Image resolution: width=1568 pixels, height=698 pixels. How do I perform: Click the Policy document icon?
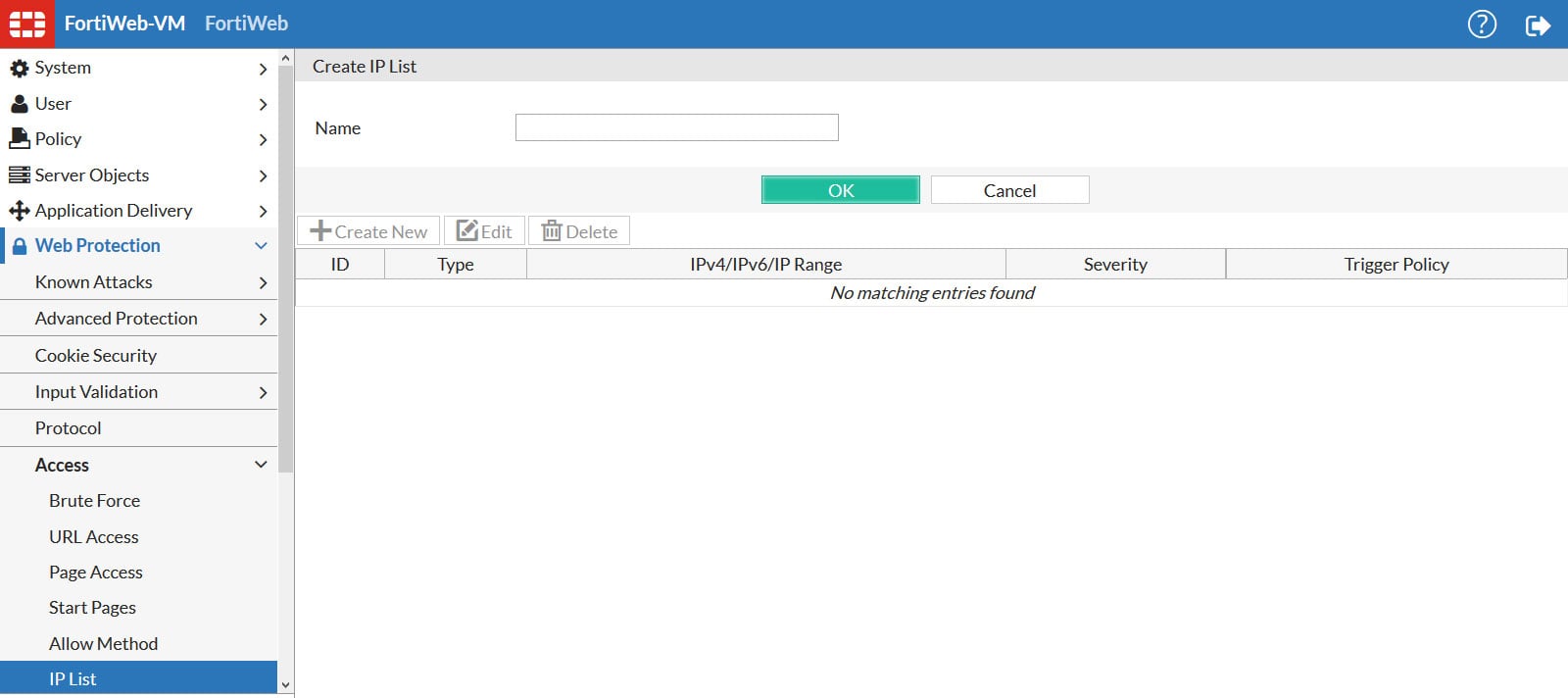[x=19, y=139]
